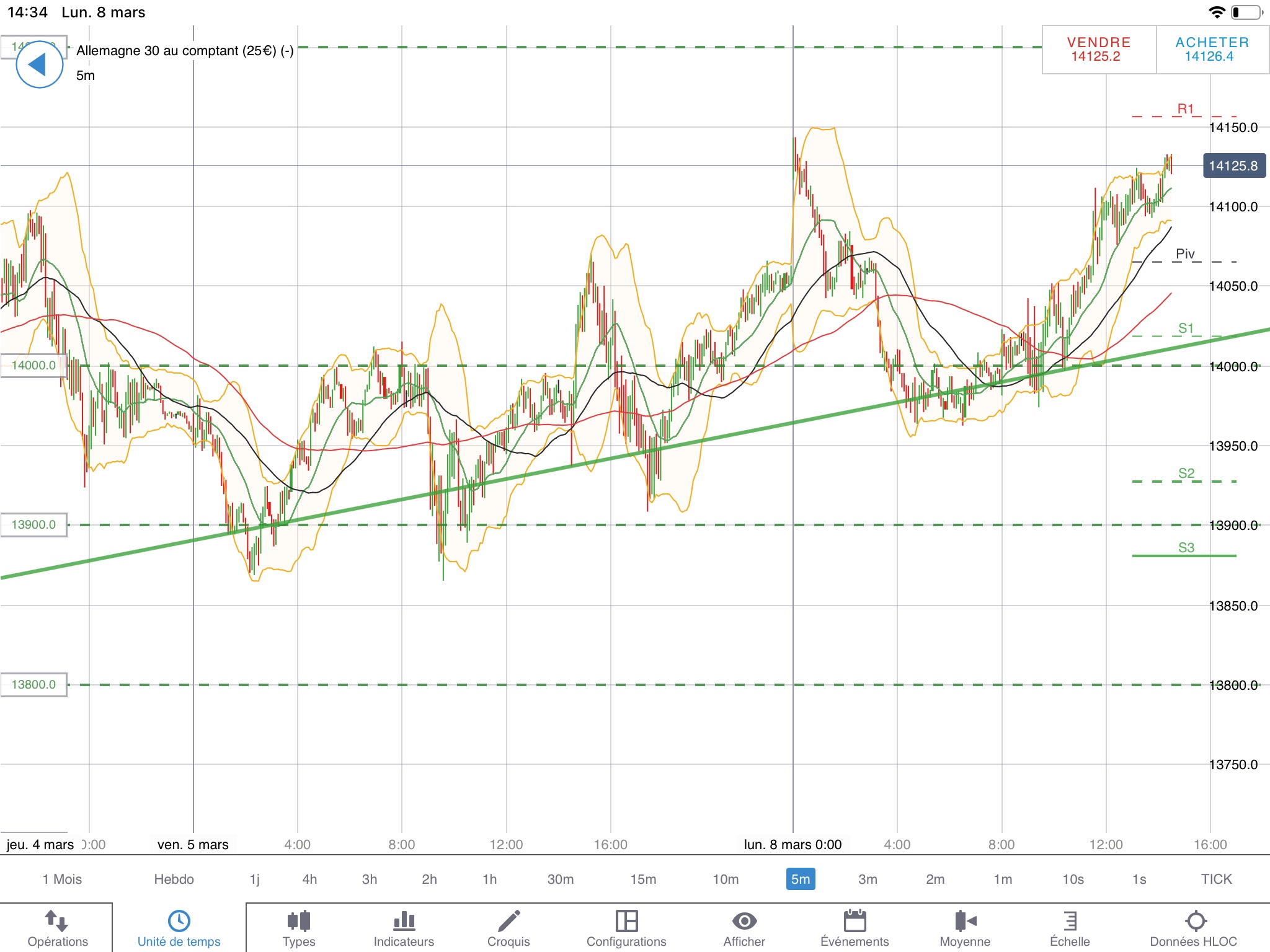Open chart Types candlestick icon

pyautogui.click(x=299, y=921)
